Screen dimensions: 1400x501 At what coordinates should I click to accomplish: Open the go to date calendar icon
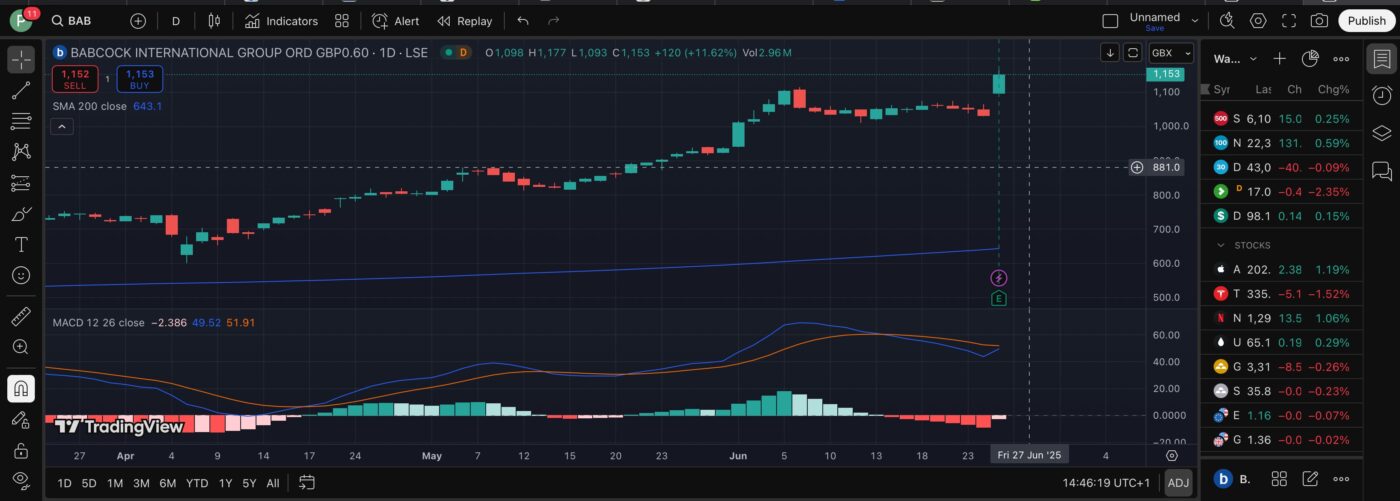307,483
